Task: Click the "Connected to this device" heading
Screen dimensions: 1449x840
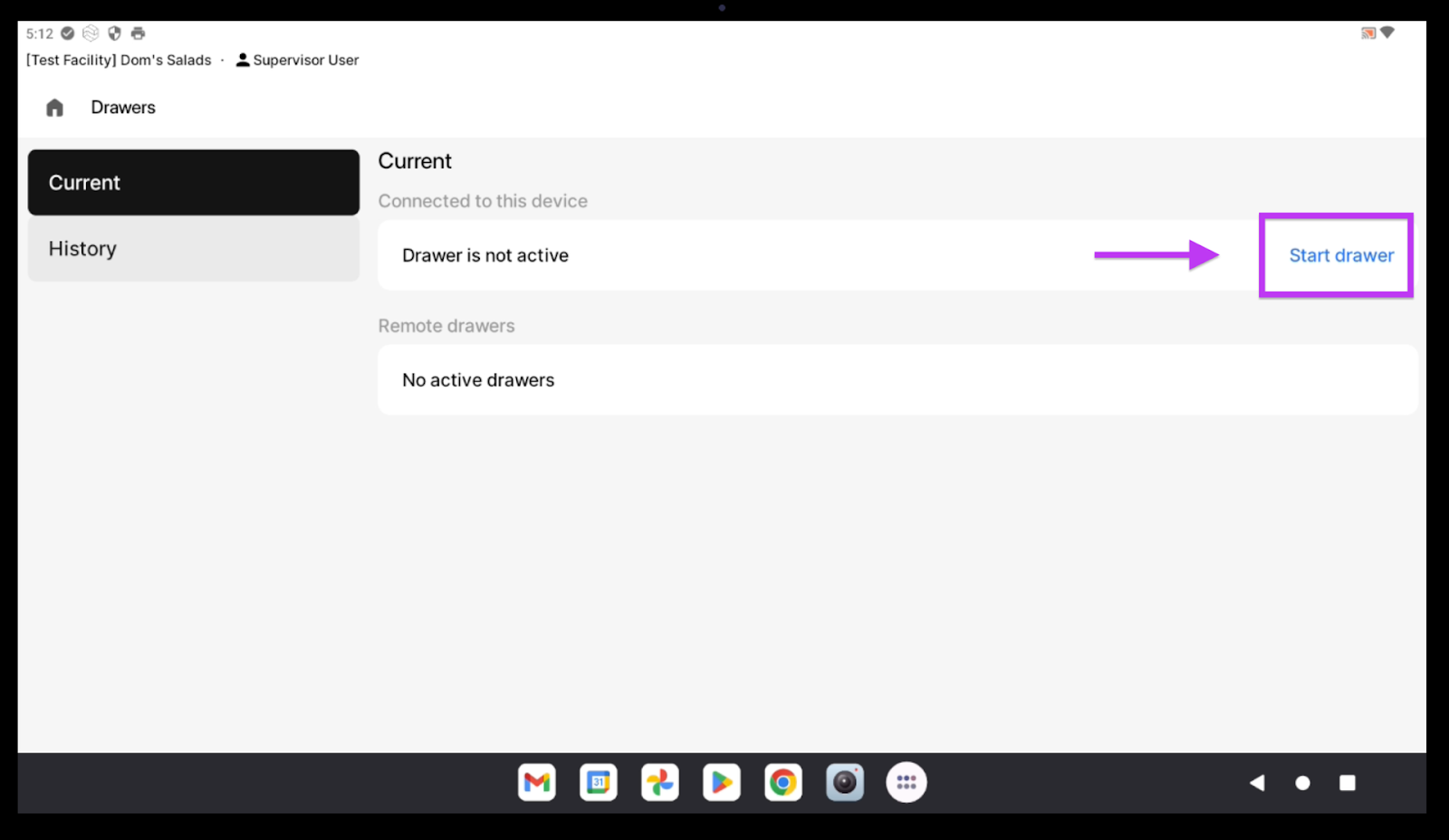Action: tap(483, 201)
